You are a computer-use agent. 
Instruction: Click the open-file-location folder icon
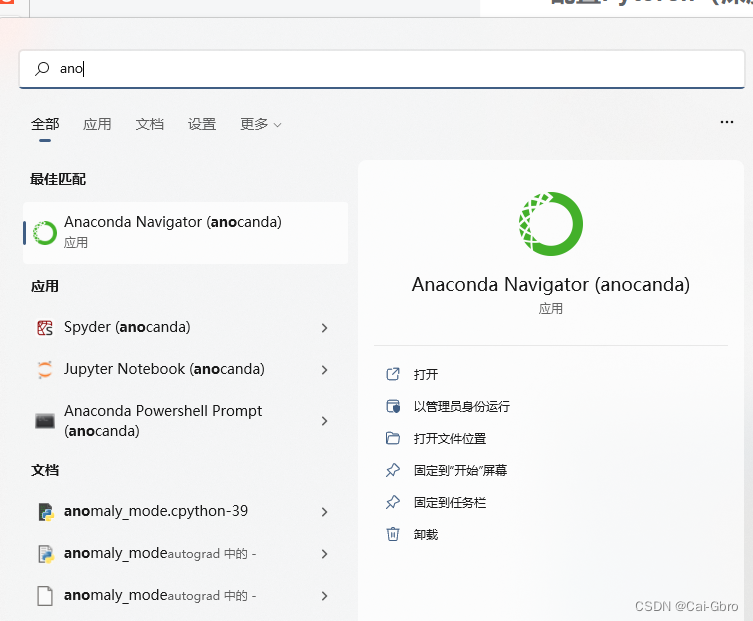(393, 438)
